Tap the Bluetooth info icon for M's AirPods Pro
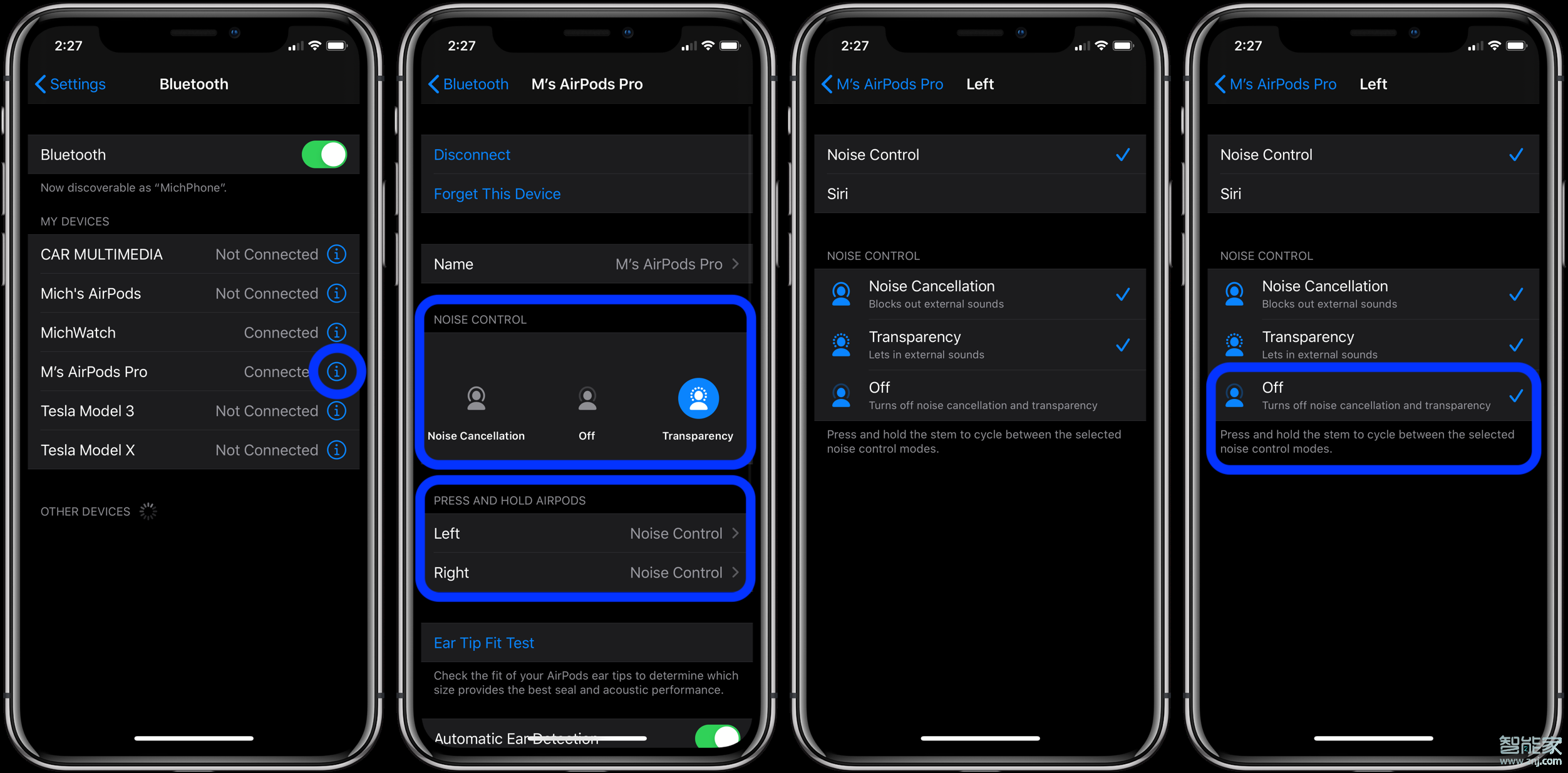Image resolution: width=1568 pixels, height=773 pixels. pos(337,372)
